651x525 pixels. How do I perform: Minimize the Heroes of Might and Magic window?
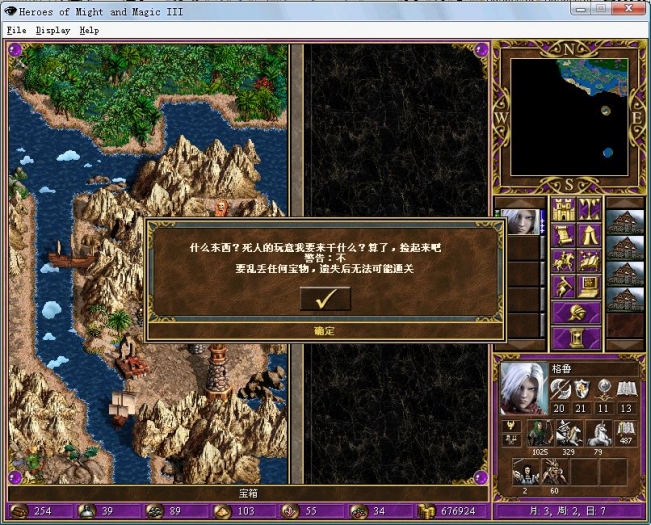(581, 8)
